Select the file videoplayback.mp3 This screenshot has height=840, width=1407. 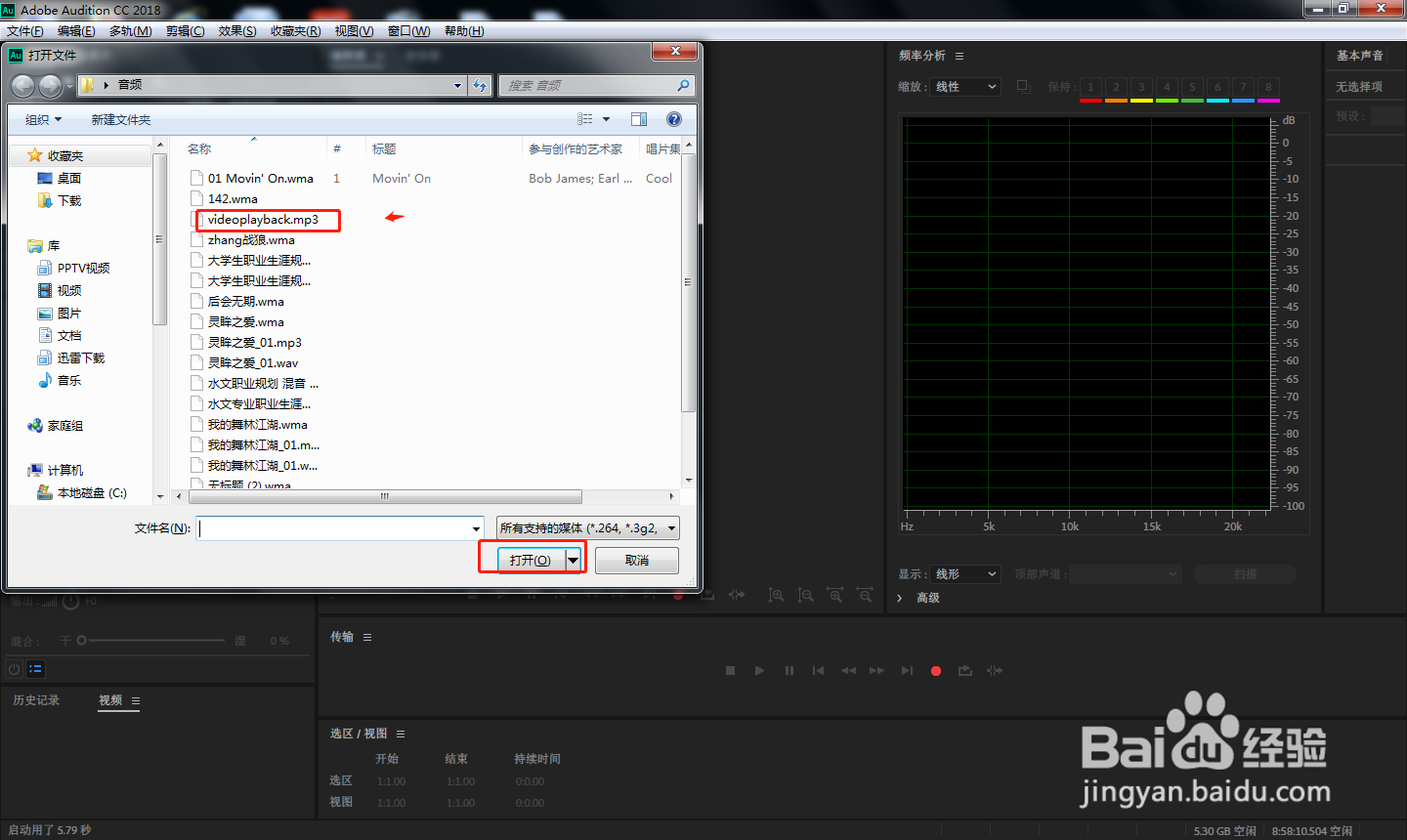pos(263,220)
